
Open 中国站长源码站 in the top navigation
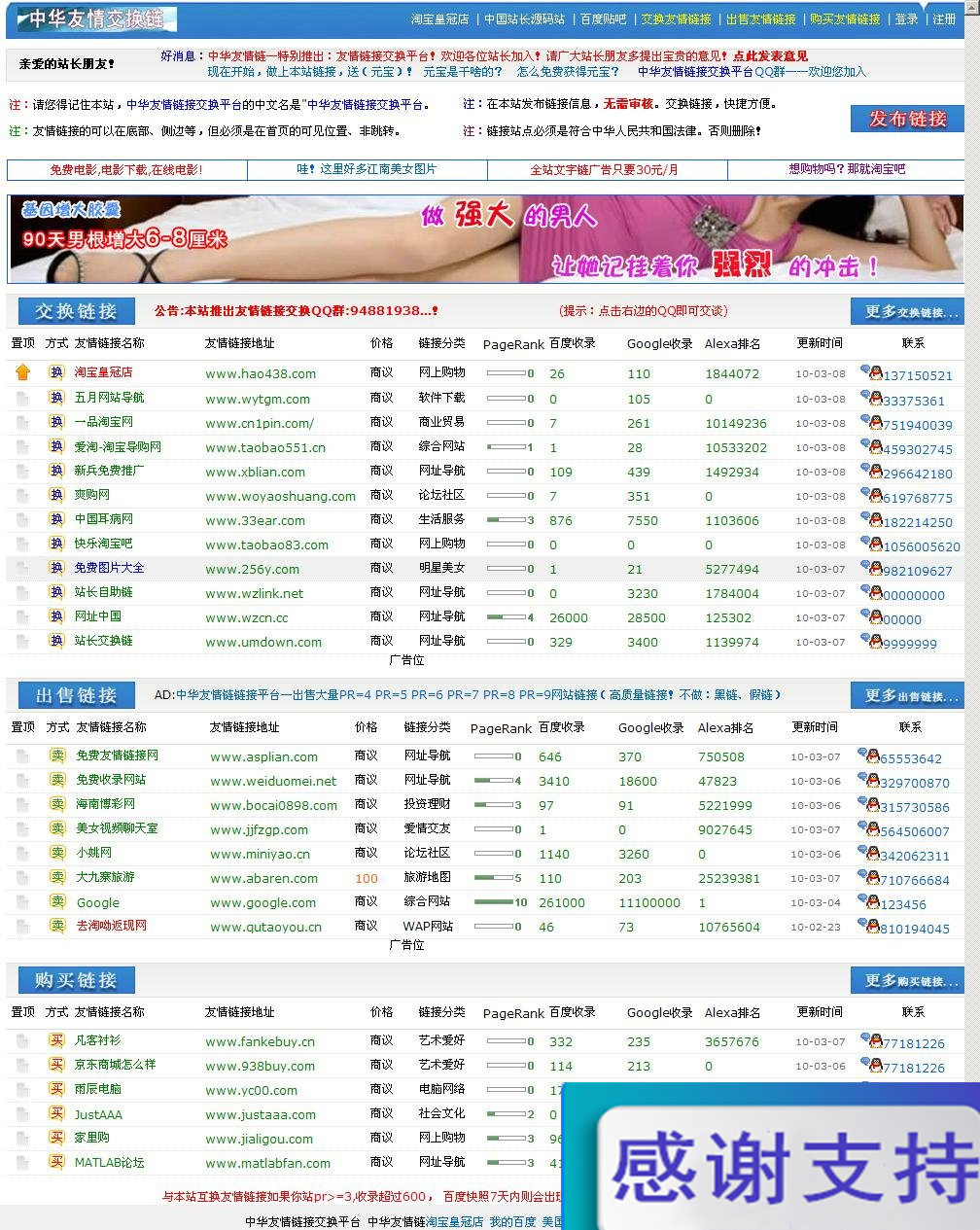pos(525,19)
